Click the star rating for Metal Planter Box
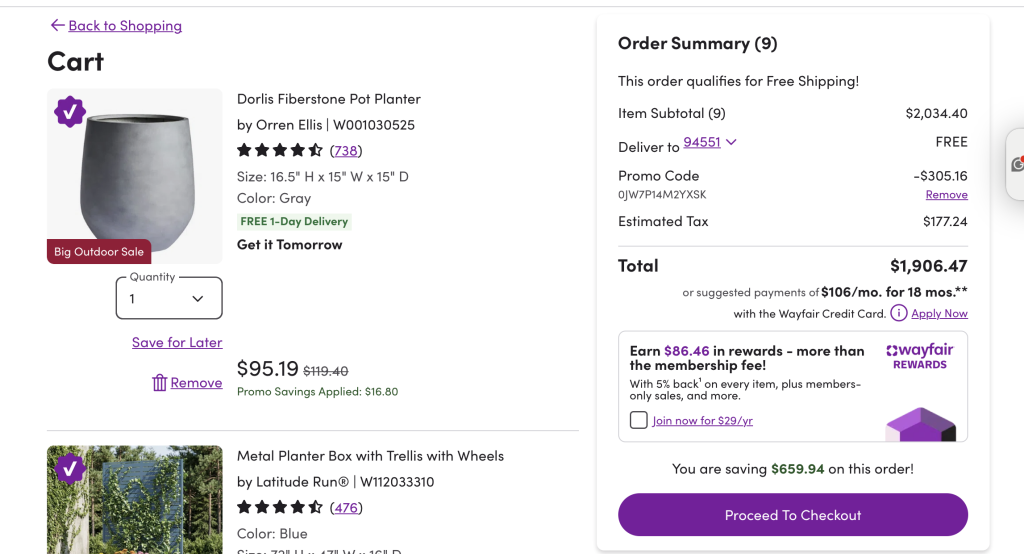The width and height of the screenshot is (1024, 554). [279, 507]
